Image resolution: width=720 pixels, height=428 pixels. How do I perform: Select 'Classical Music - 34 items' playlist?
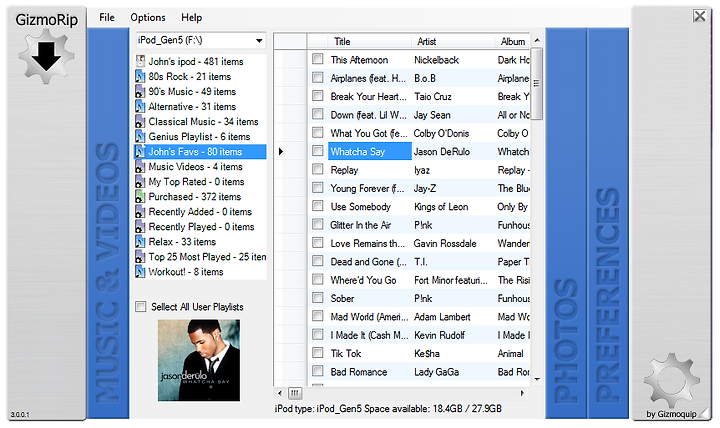[x=203, y=121]
